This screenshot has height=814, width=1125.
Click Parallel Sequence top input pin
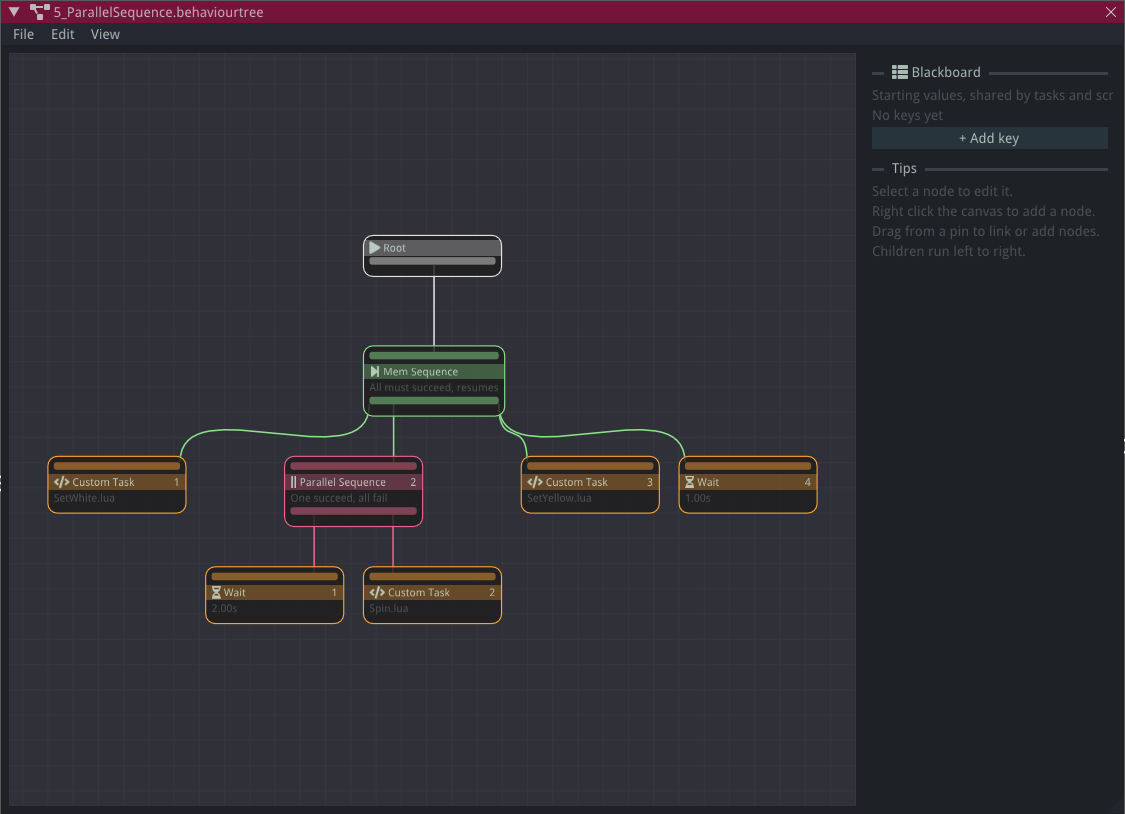coord(354,466)
